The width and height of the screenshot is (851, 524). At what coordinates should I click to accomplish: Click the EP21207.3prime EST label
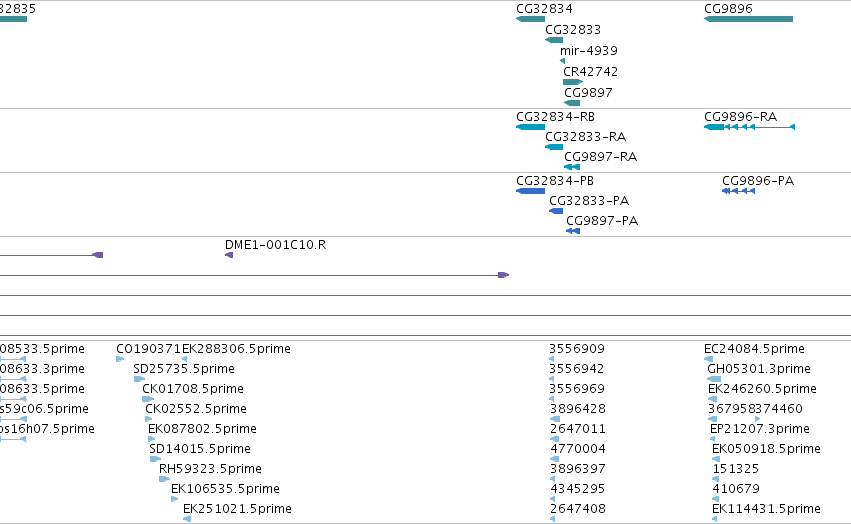760,429
